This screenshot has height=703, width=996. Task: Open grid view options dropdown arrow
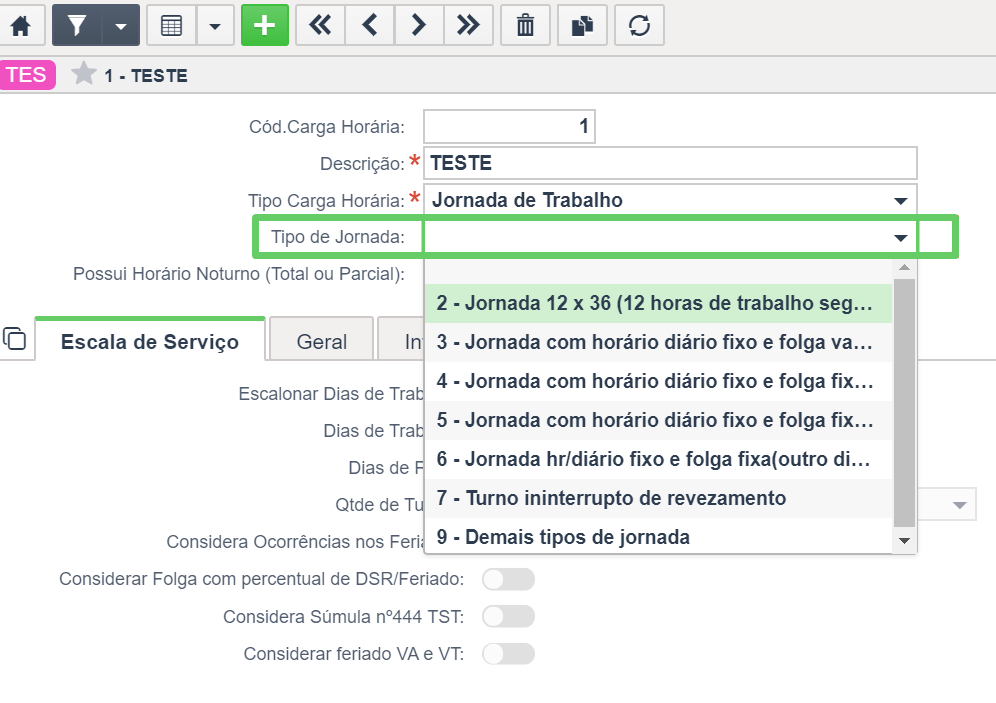(214, 26)
